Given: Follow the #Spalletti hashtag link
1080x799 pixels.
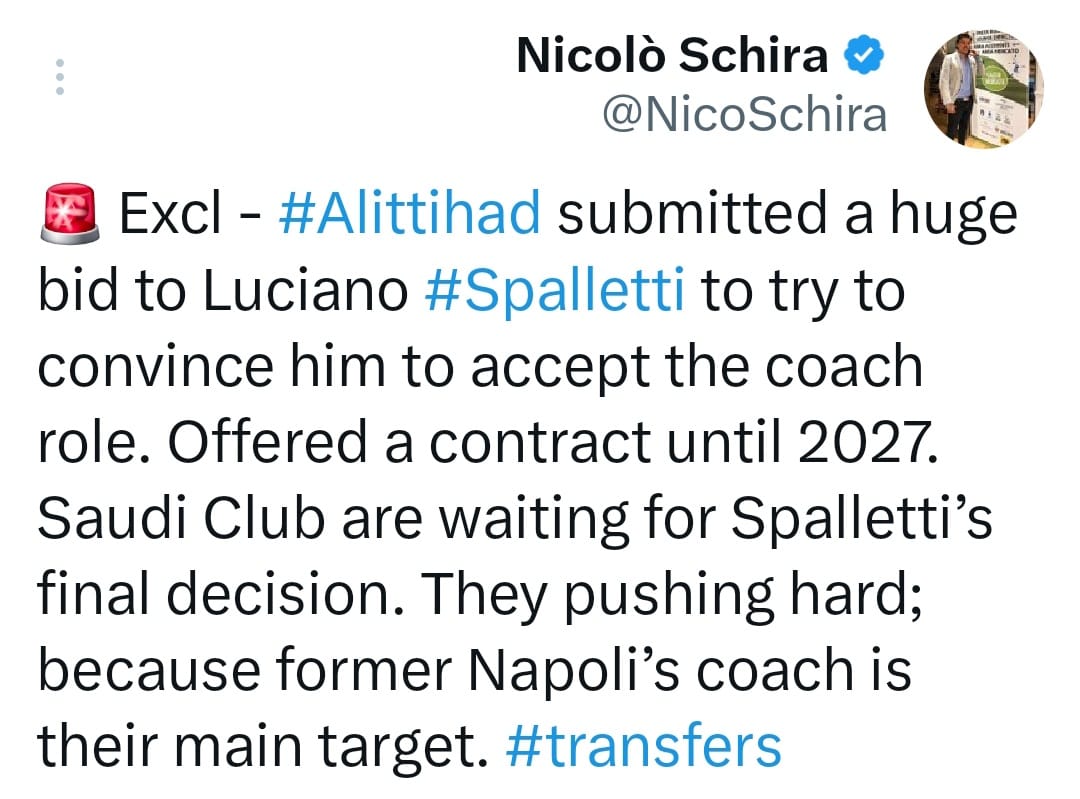Looking at the screenshot, I should tap(556, 291).
